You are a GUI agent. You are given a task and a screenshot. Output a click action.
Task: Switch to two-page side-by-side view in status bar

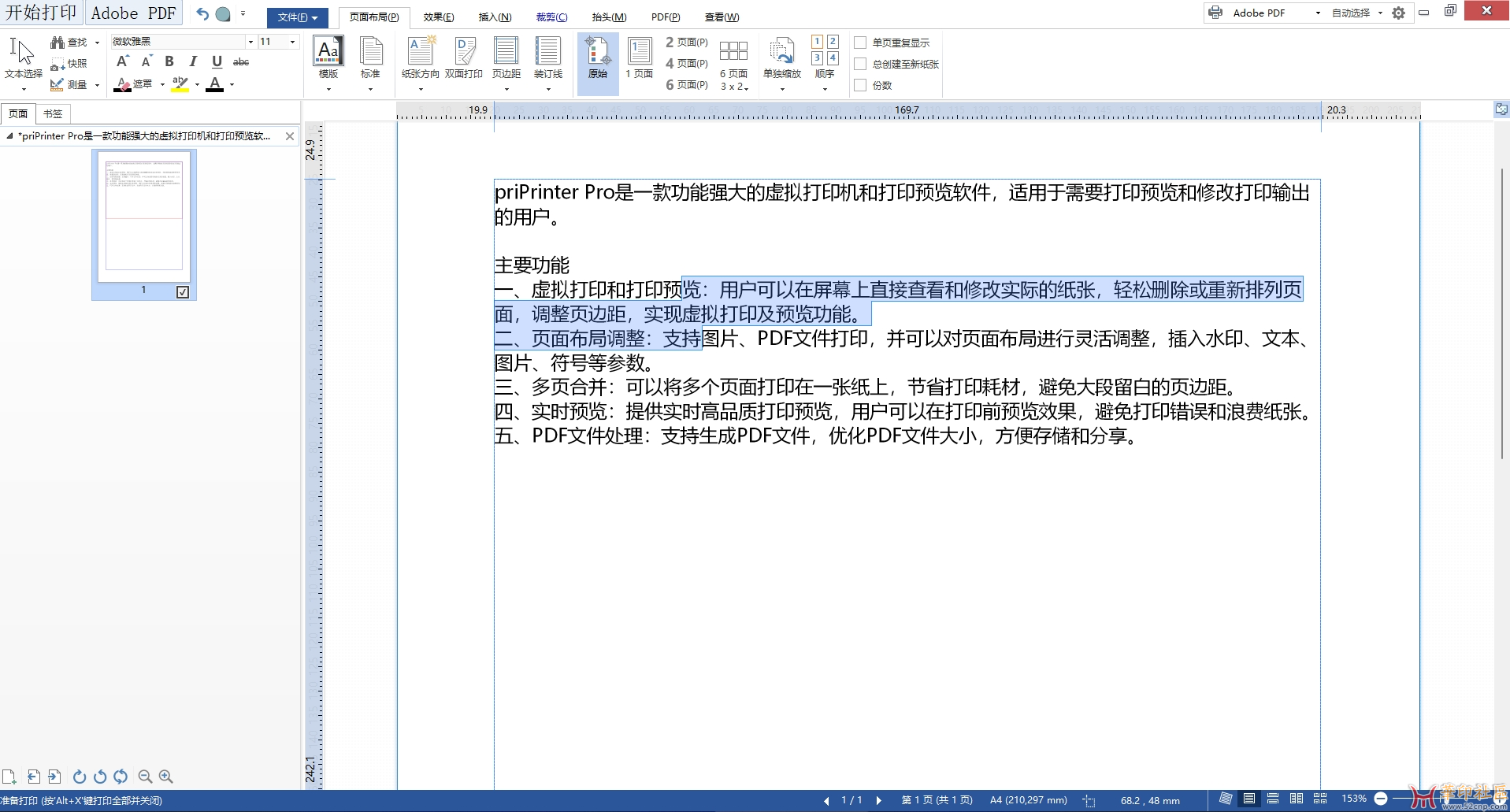click(1297, 799)
